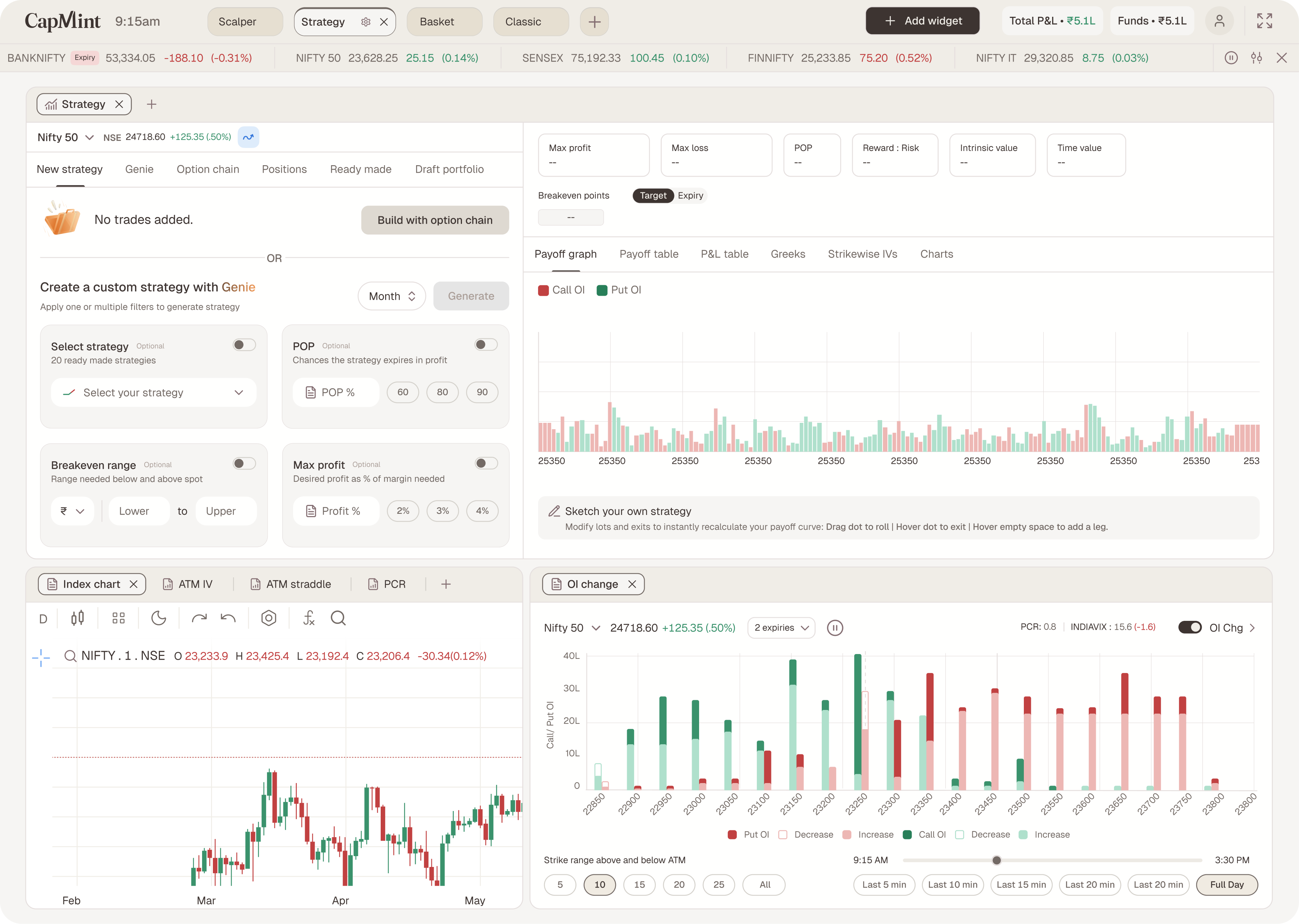The image size is (1299, 924).
Task: Open the 2 expiries dropdown
Action: point(781,628)
